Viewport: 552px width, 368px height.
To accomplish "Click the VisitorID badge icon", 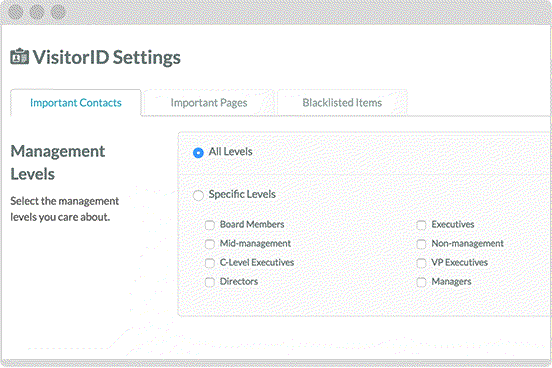I will tap(19, 57).
